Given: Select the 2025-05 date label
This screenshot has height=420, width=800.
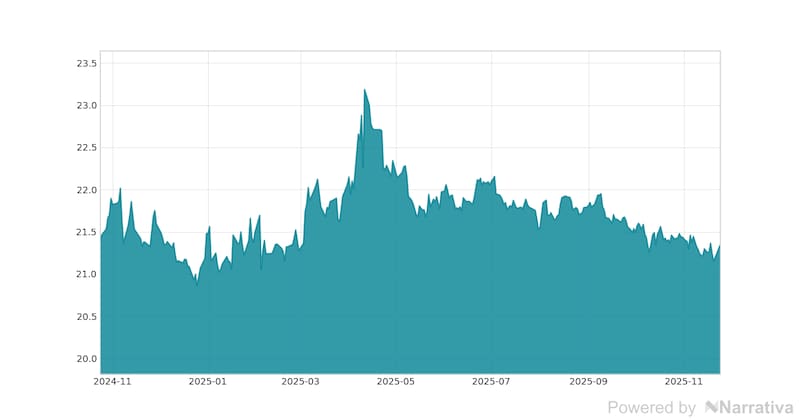Looking at the screenshot, I should (x=396, y=381).
